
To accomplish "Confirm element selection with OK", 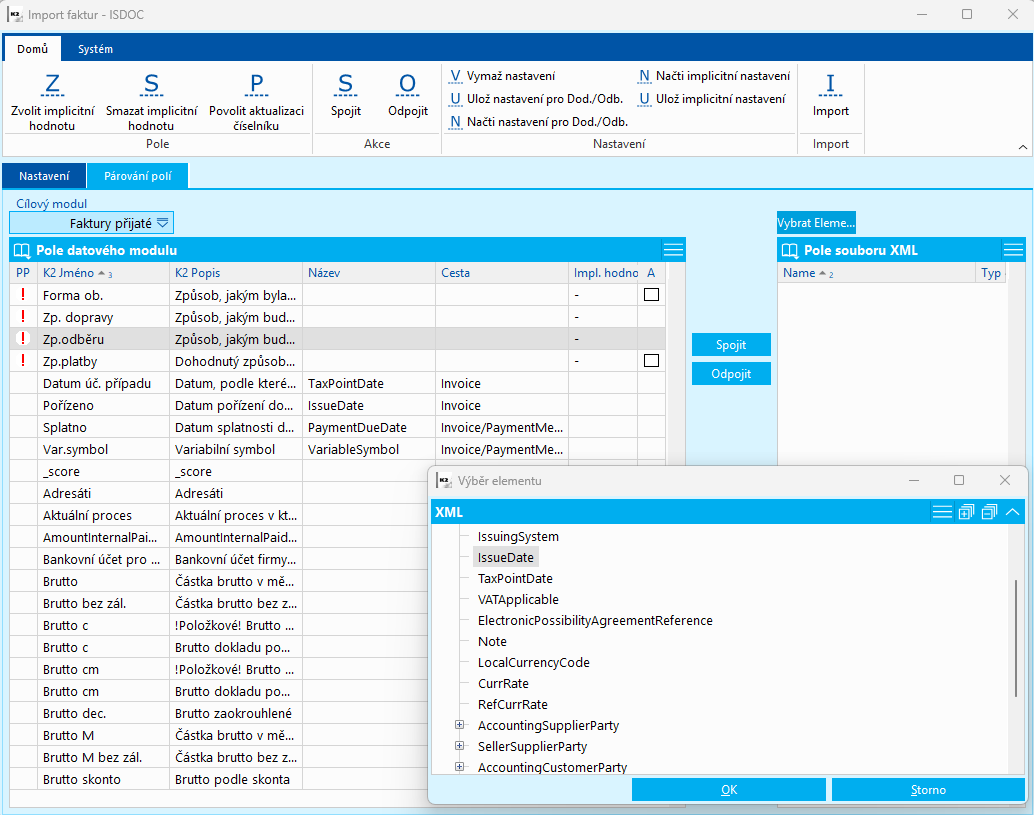I will click(x=728, y=790).
